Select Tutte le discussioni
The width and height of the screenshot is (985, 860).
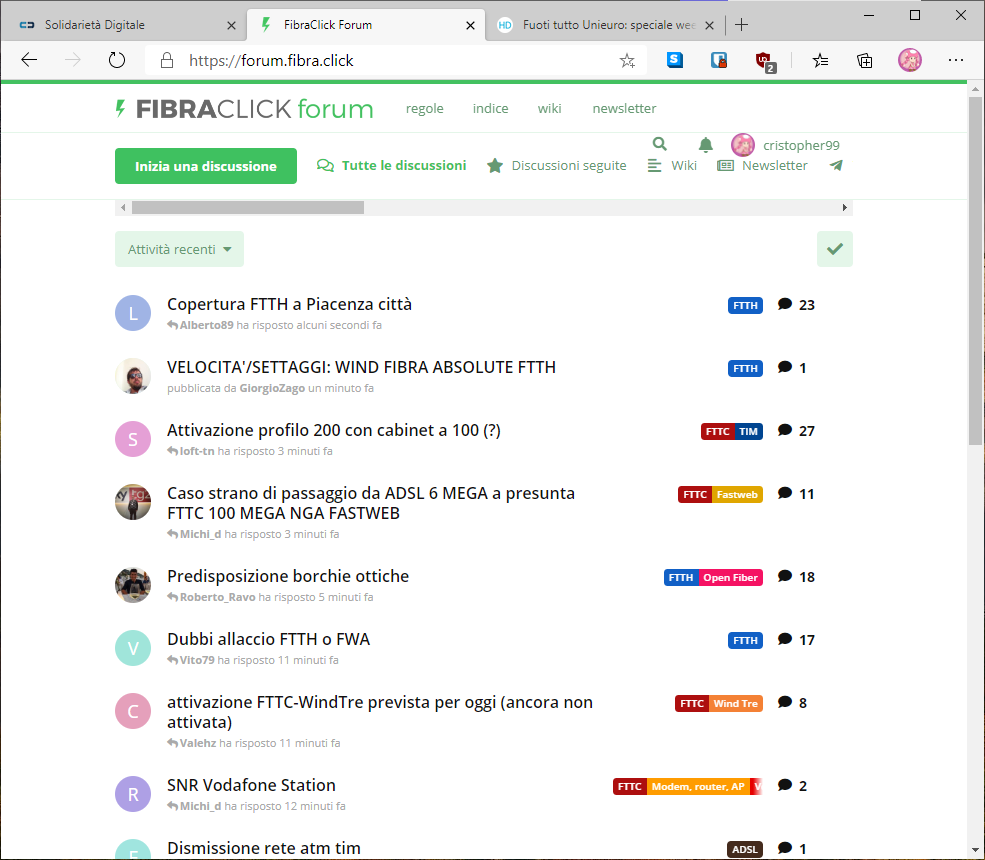pyautogui.click(x=391, y=165)
